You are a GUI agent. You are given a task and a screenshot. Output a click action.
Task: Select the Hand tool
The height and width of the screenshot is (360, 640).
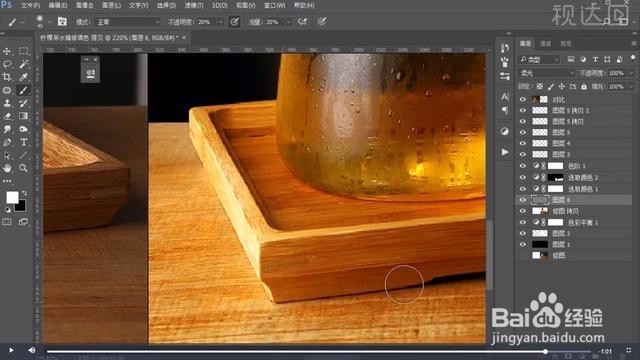[x=7, y=168]
